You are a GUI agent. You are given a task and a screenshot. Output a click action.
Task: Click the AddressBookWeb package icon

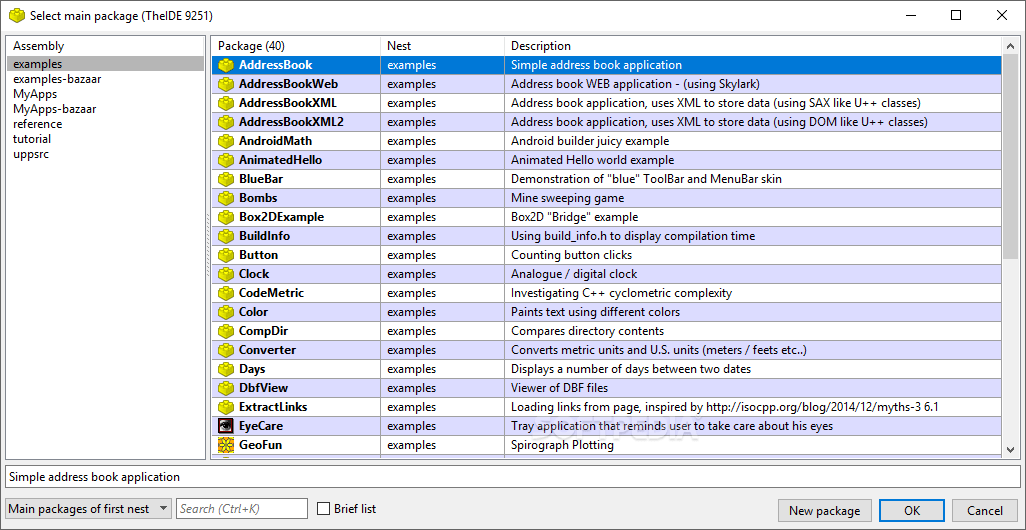point(226,84)
